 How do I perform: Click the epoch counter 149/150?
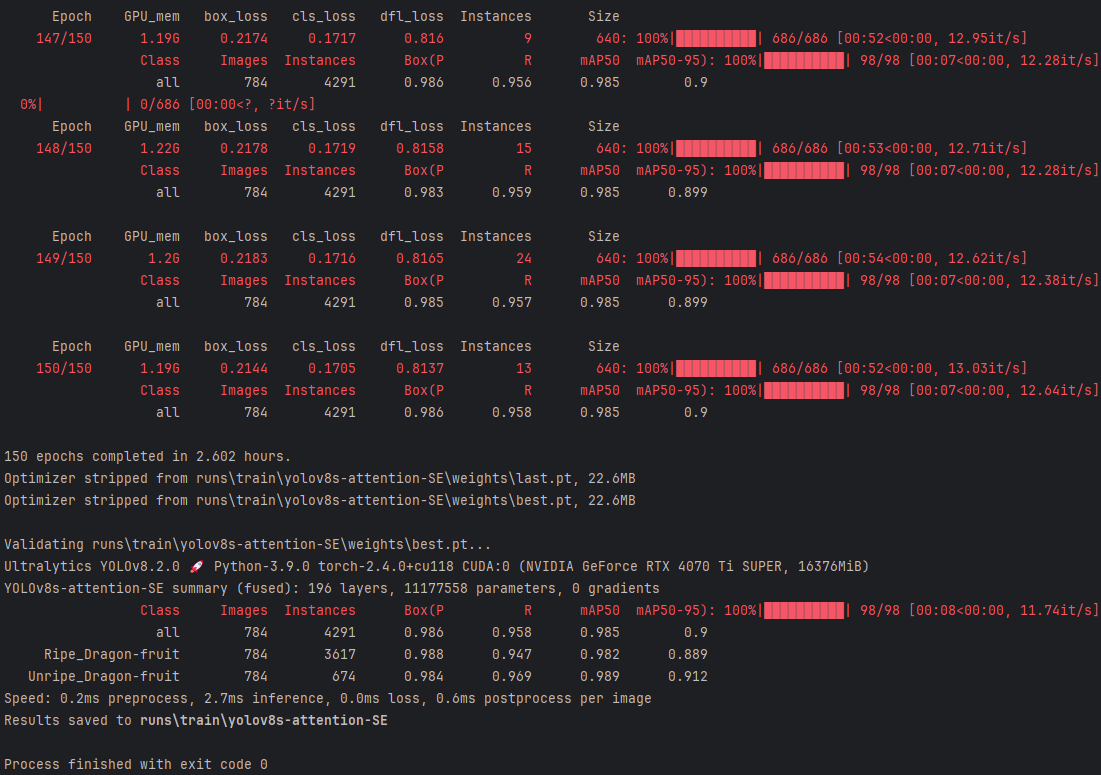(64, 258)
